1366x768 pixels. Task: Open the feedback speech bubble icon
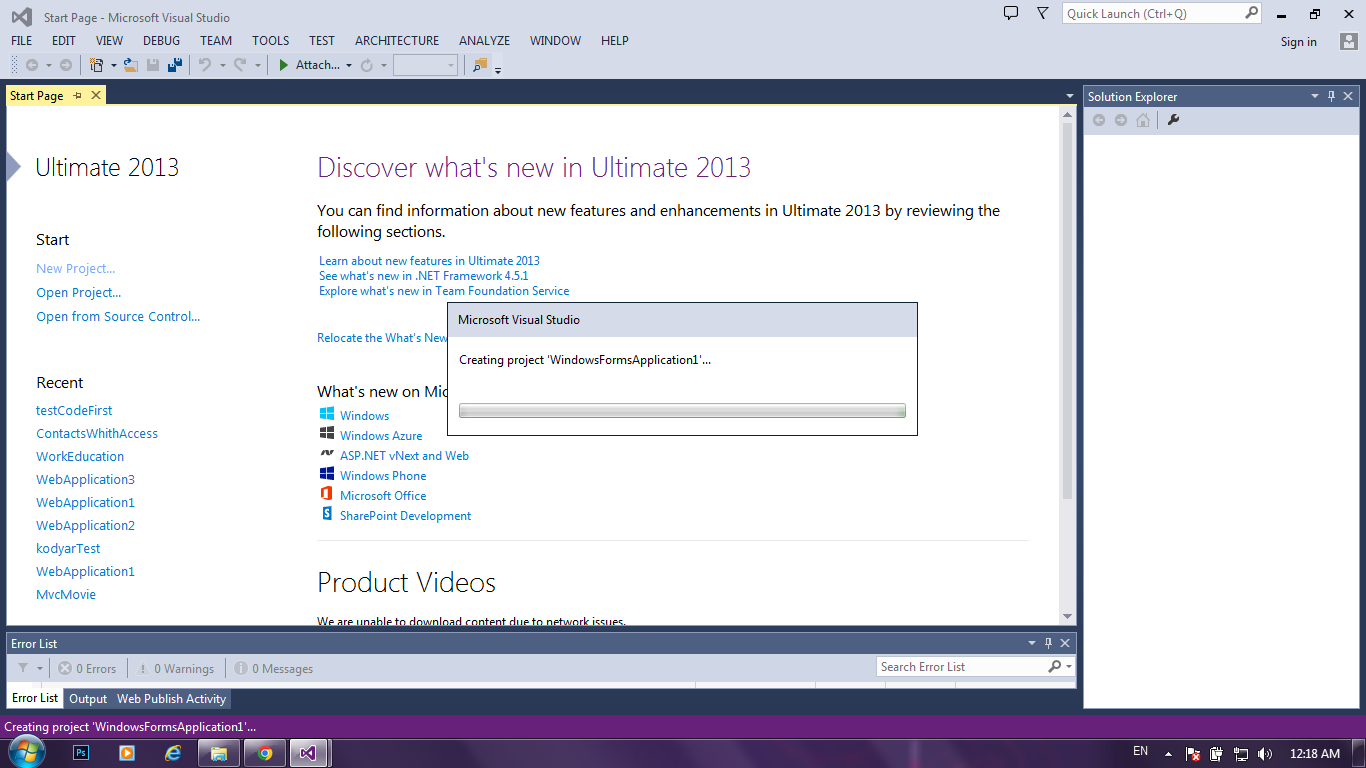click(1011, 13)
